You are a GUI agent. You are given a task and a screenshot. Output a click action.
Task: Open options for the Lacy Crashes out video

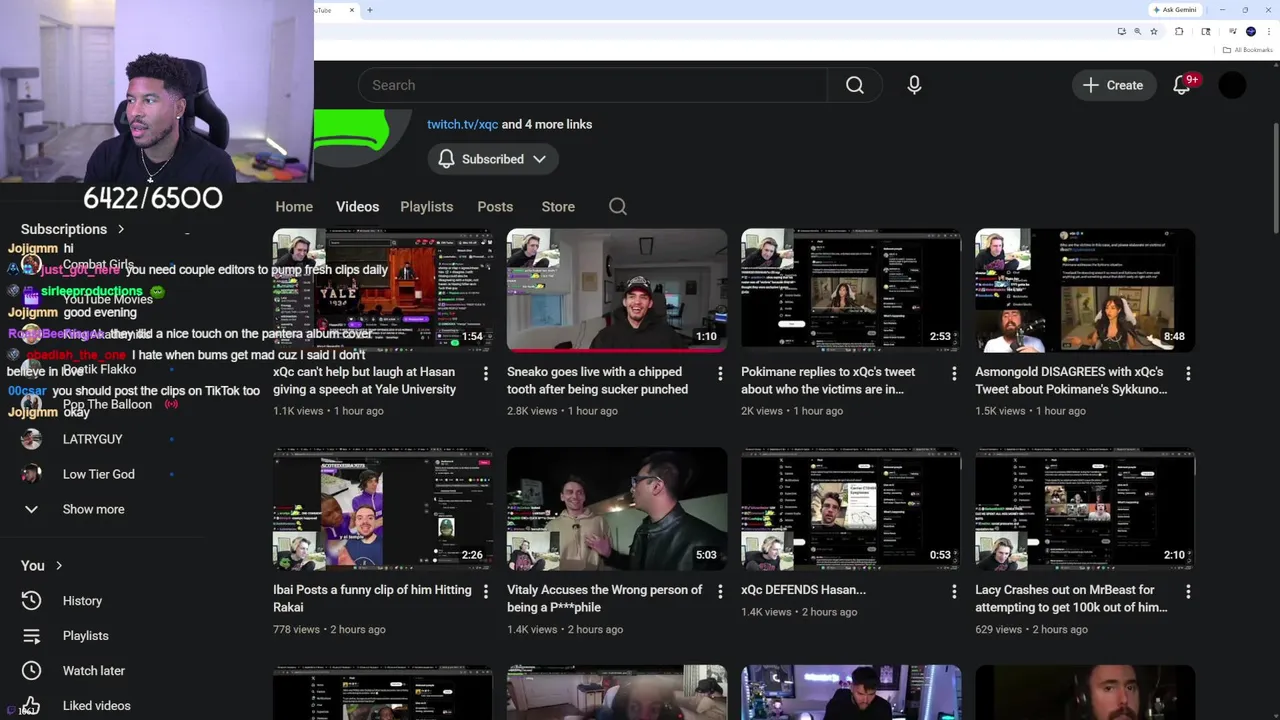(x=1188, y=591)
